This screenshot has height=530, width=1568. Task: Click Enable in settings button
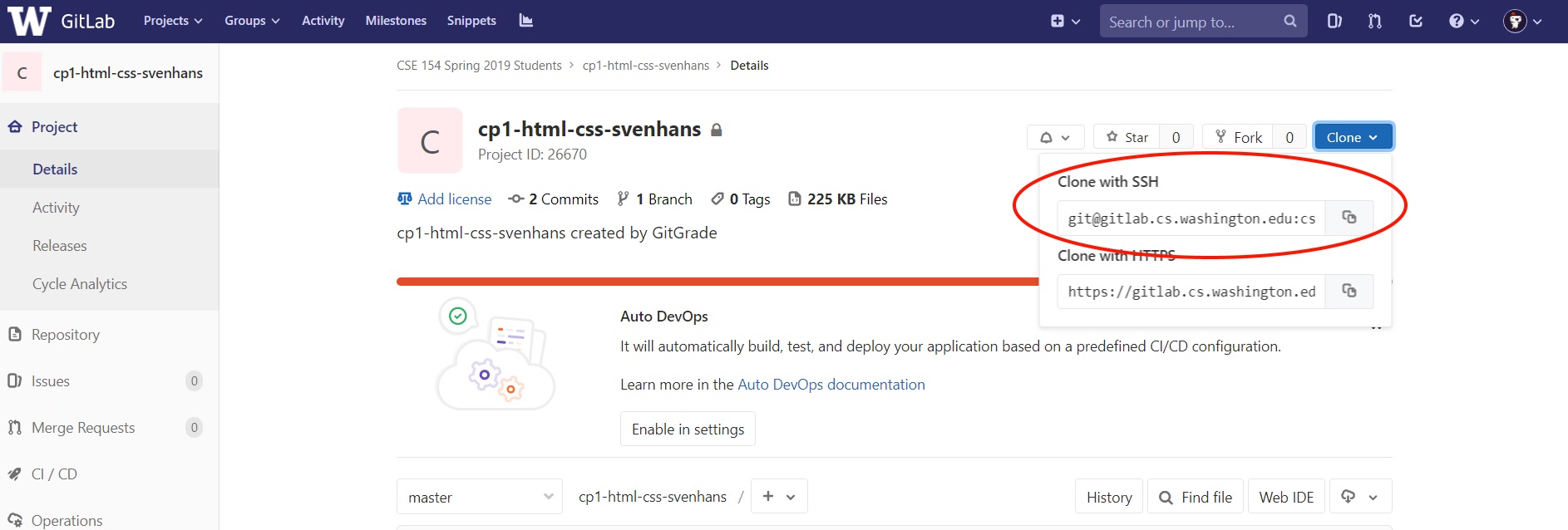point(688,429)
